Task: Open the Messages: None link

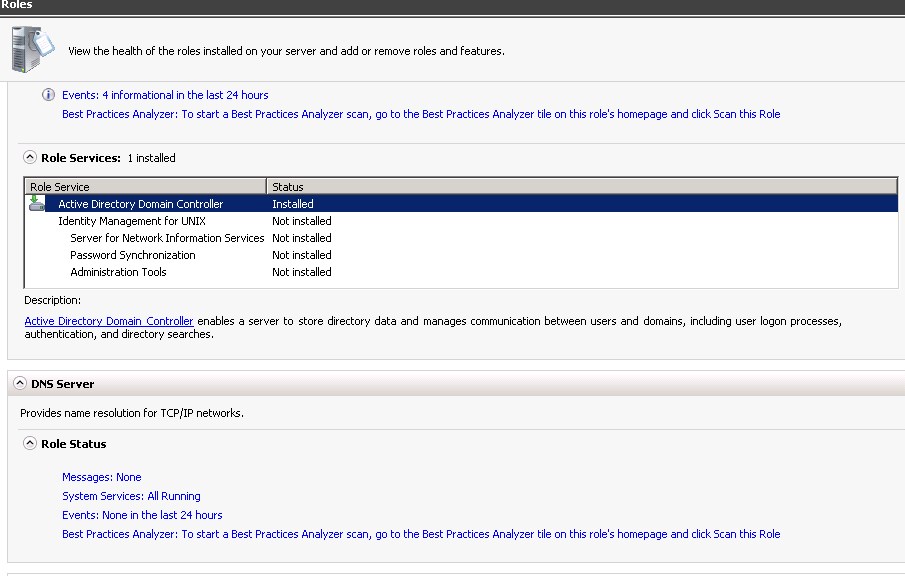Action: (102, 477)
